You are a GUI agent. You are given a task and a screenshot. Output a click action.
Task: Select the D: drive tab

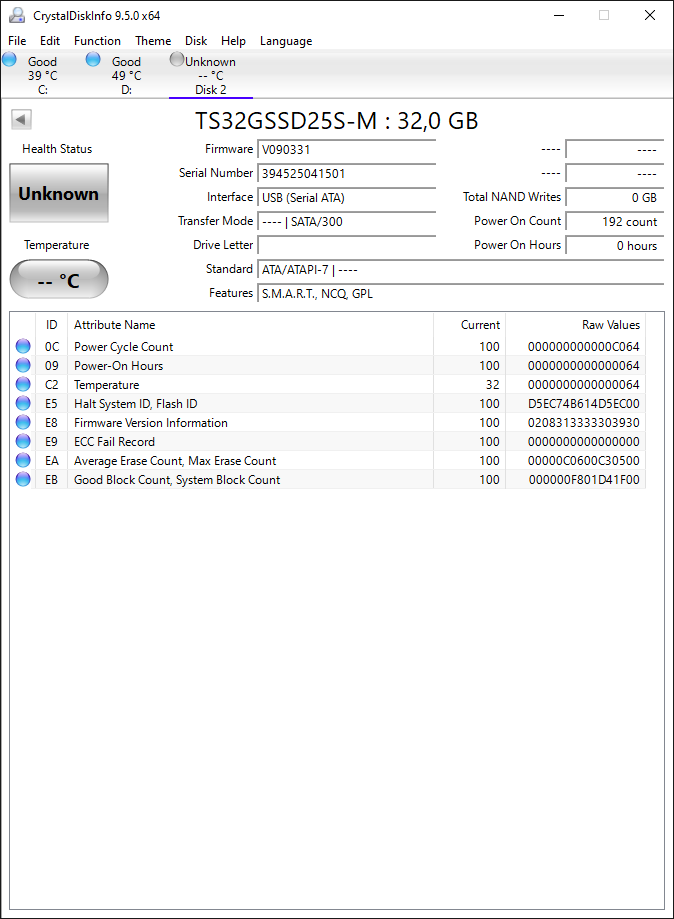(x=126, y=76)
